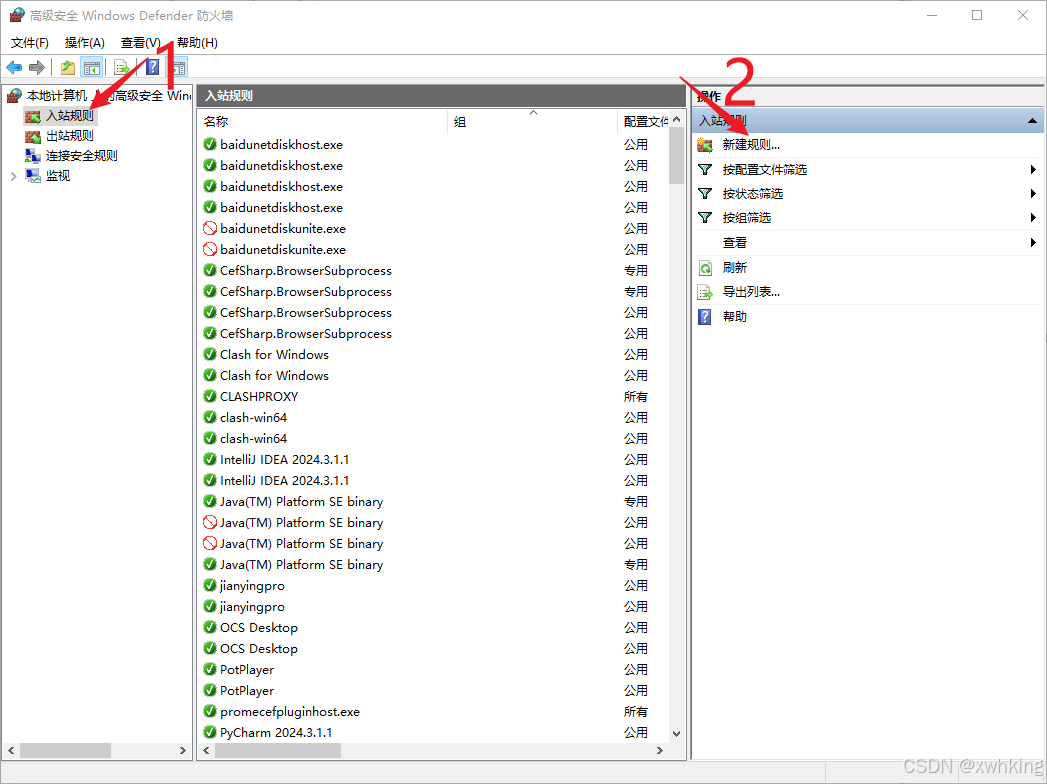Click the green allow icon of PyCharm 2024.3.1.1
Screen dimensions: 1047x784
[210, 733]
